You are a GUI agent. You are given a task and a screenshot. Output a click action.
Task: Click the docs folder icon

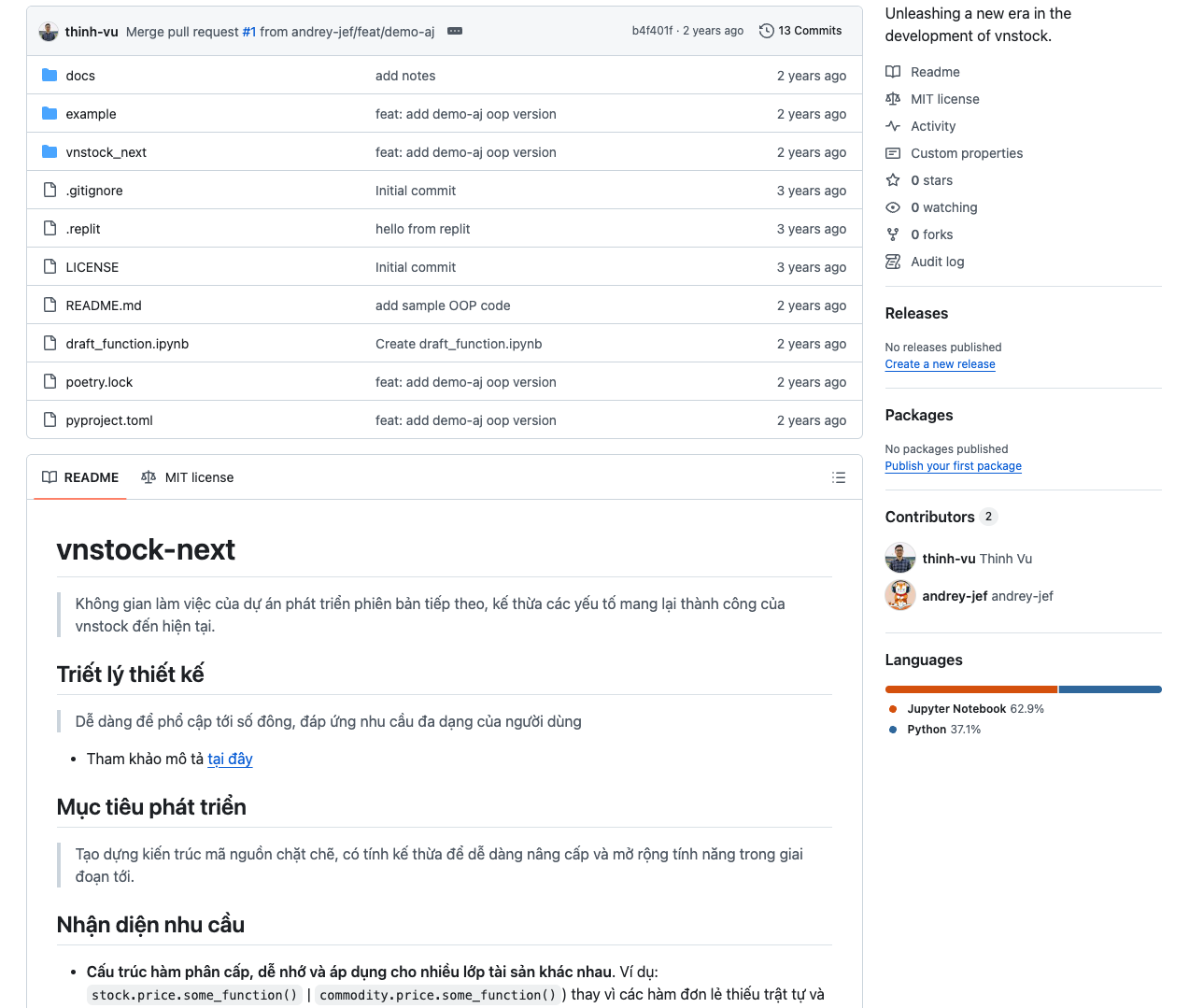50,75
